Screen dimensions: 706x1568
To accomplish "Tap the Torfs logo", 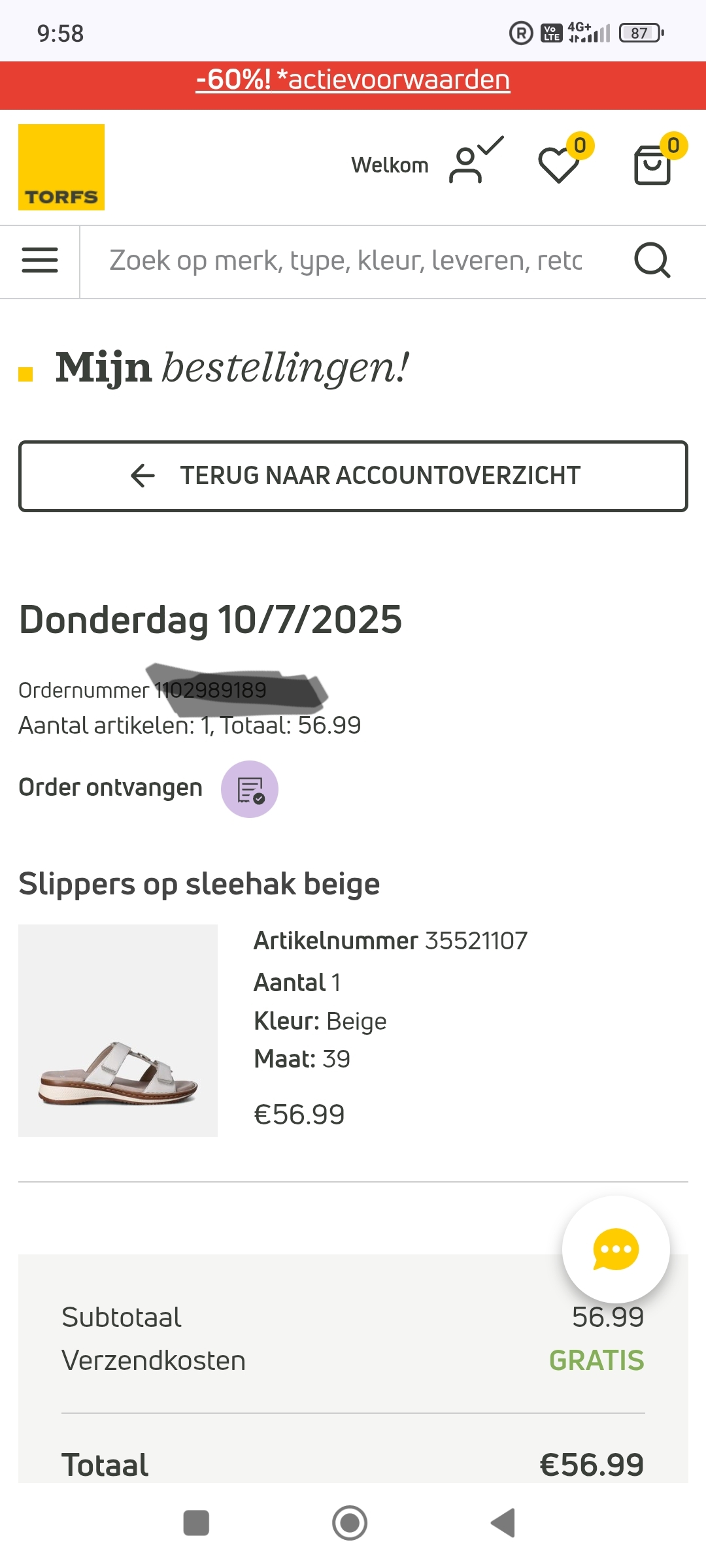I will (x=61, y=167).
